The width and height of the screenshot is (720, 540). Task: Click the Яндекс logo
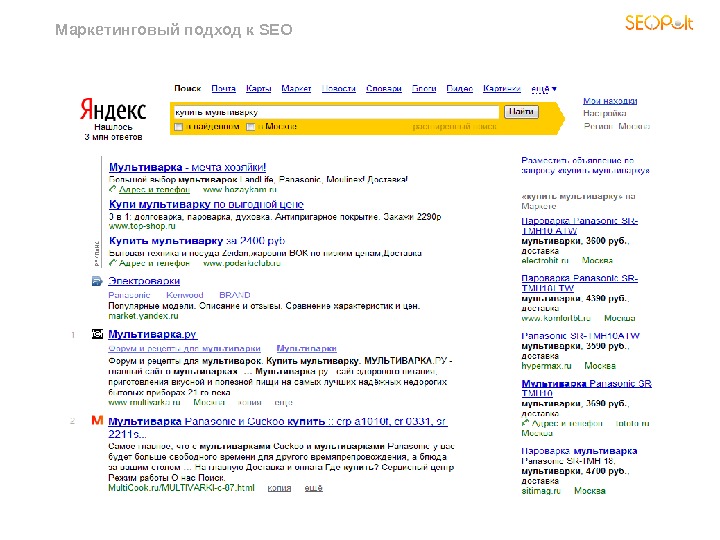pyautogui.click(x=113, y=109)
